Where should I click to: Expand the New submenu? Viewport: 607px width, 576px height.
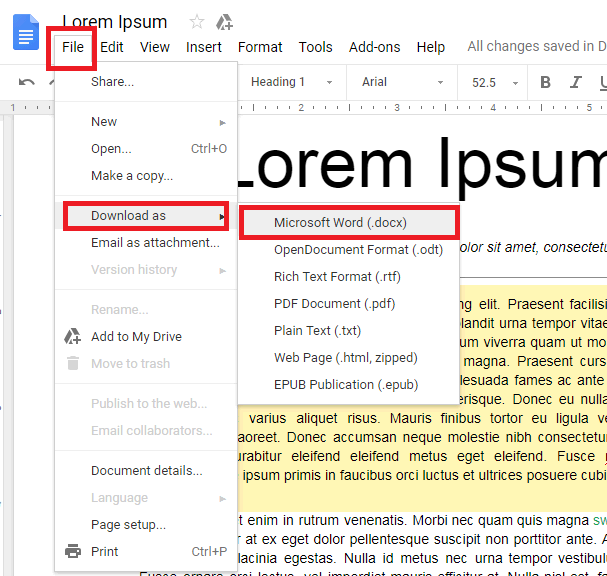pos(146,122)
